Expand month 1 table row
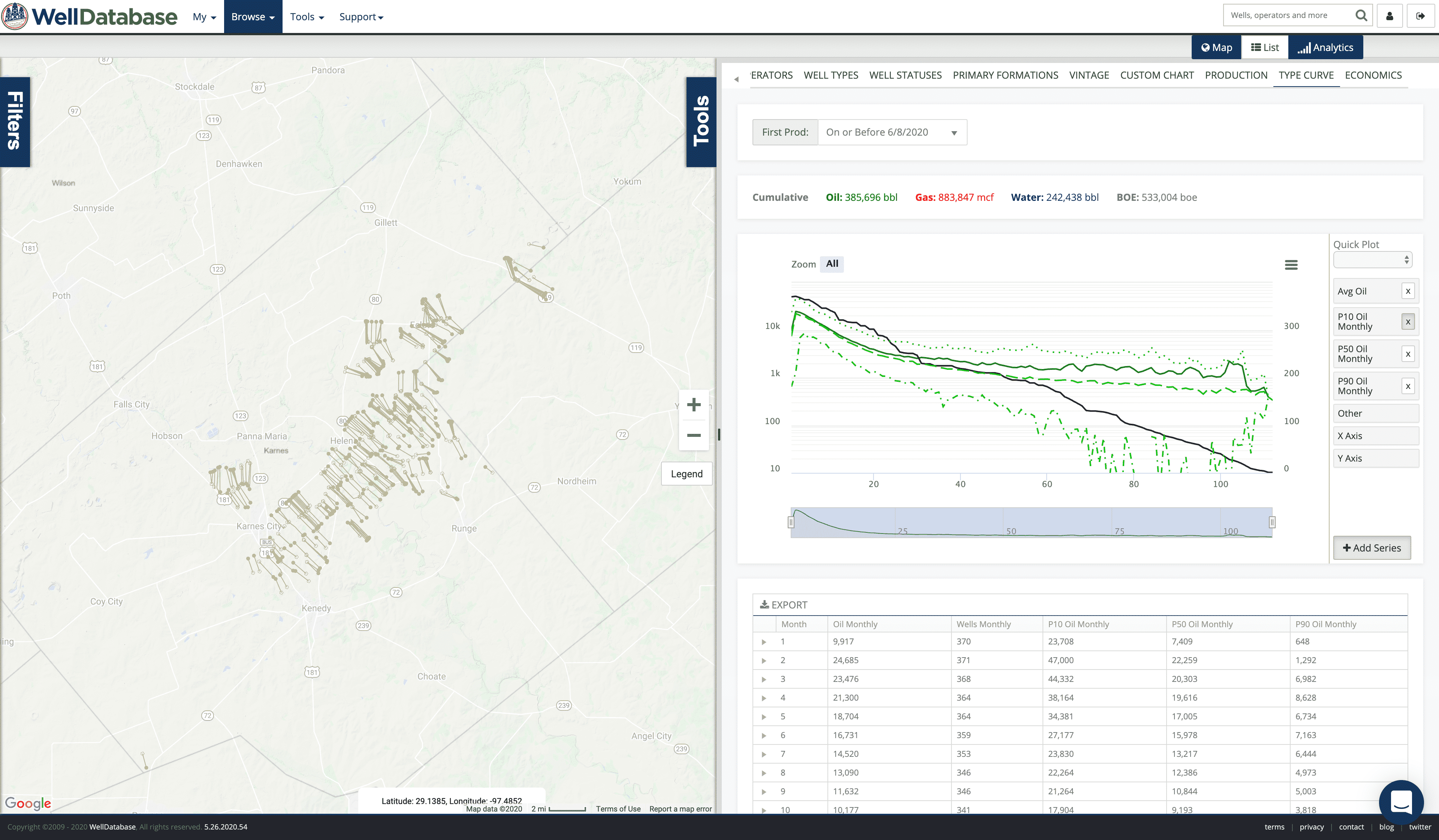Image resolution: width=1439 pixels, height=840 pixels. (763, 642)
